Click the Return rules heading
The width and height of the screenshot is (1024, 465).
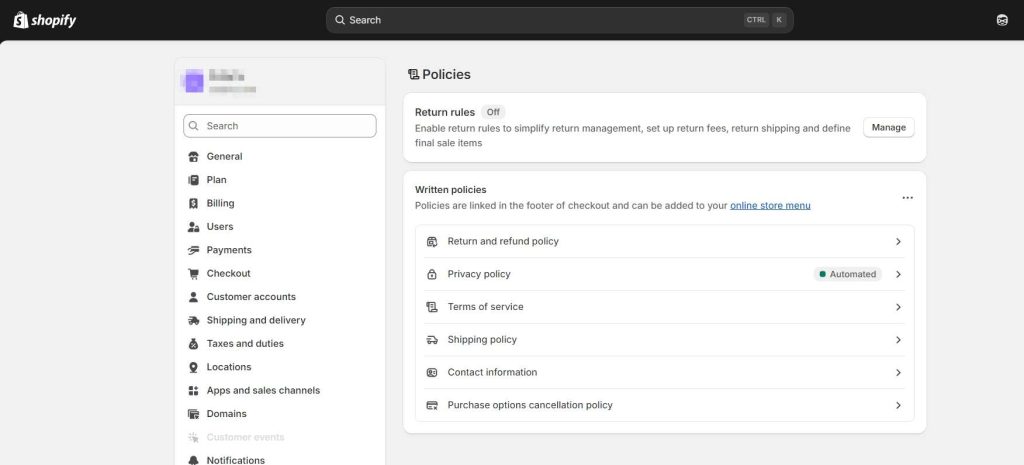point(445,112)
